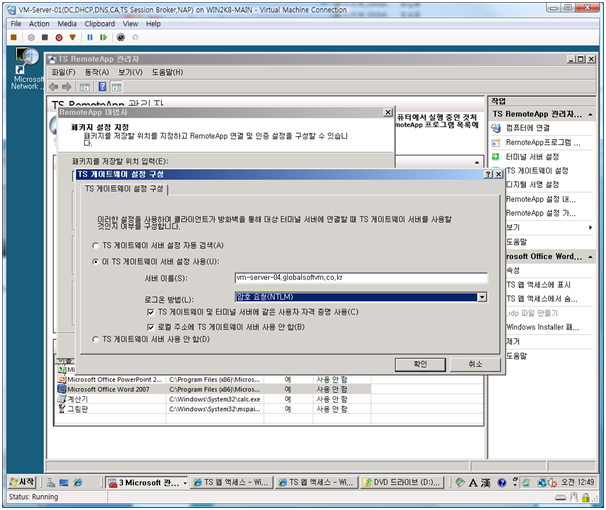Select auto-detect TS Gateway server settings radio

coord(95,245)
